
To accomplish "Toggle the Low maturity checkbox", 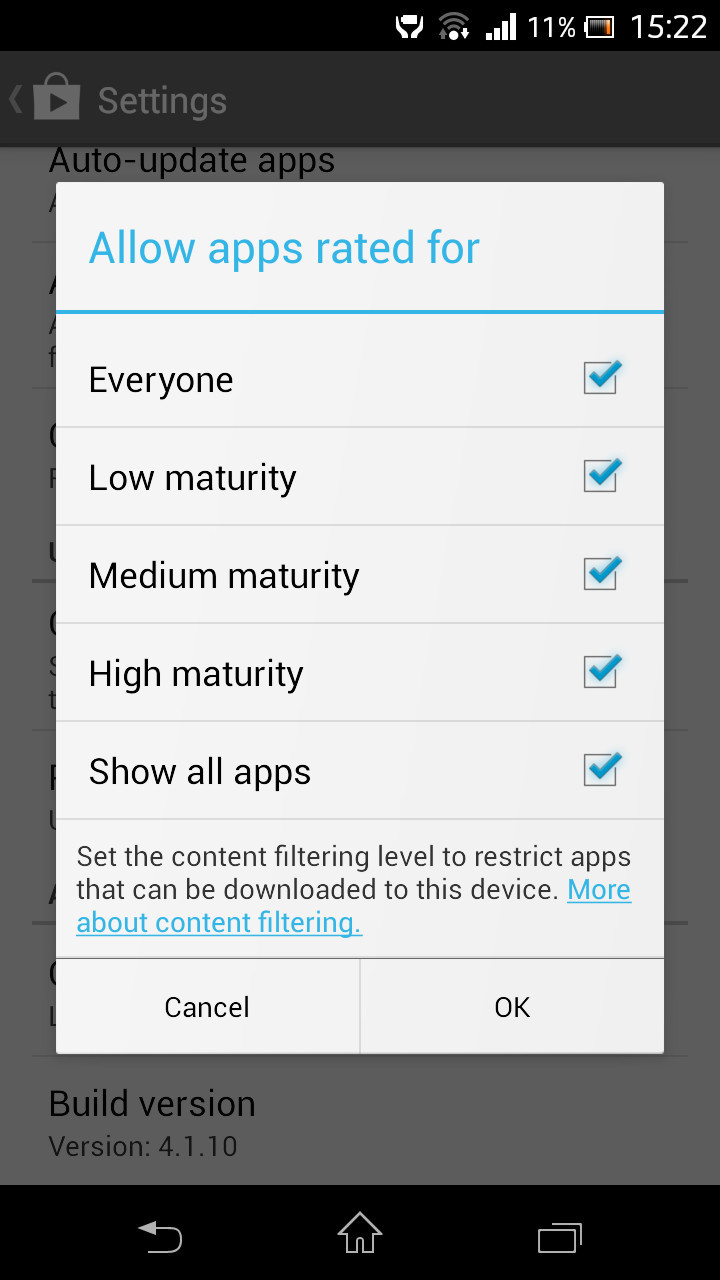I will [602, 476].
